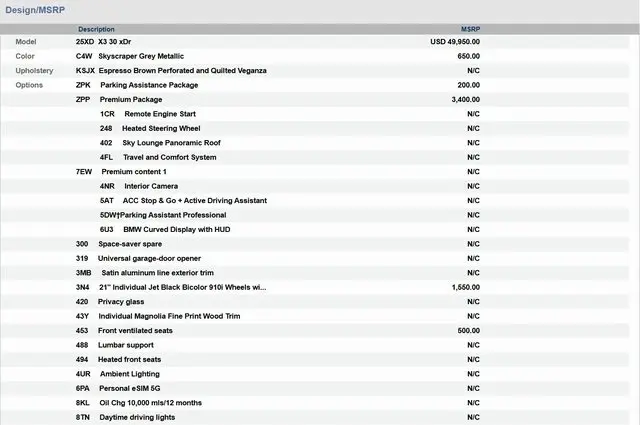
Task: Click the USD 49,950.00 model price
Action: [x=455, y=42]
